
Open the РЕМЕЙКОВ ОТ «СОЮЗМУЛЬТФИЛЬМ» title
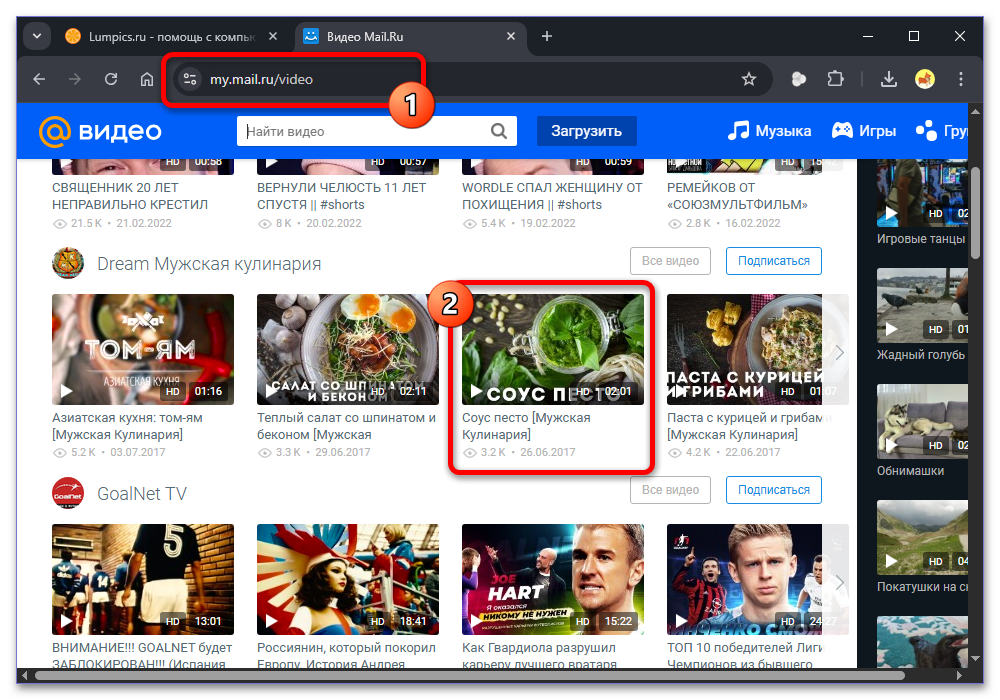pyautogui.click(x=737, y=196)
